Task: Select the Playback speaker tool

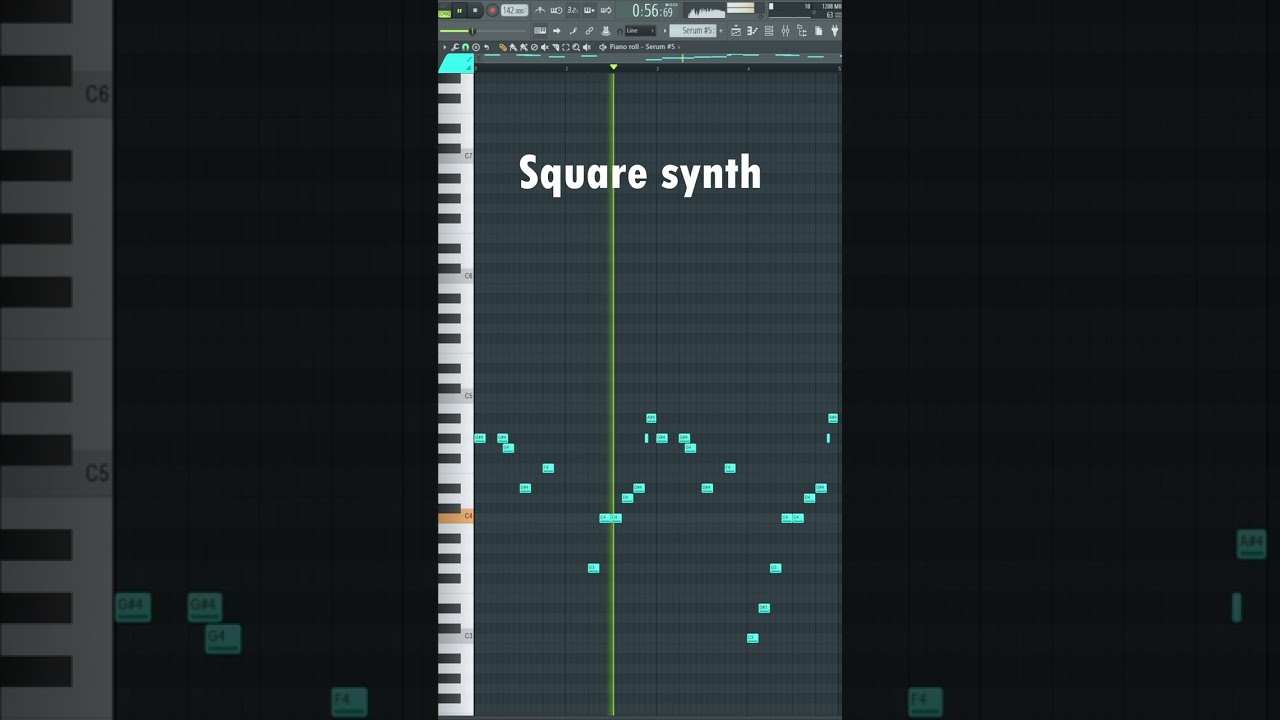Action: [x=586, y=47]
